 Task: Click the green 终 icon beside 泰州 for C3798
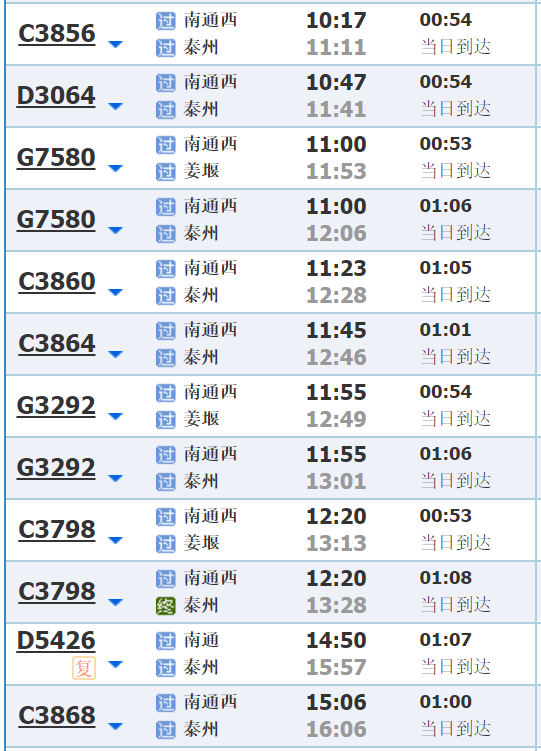166,606
